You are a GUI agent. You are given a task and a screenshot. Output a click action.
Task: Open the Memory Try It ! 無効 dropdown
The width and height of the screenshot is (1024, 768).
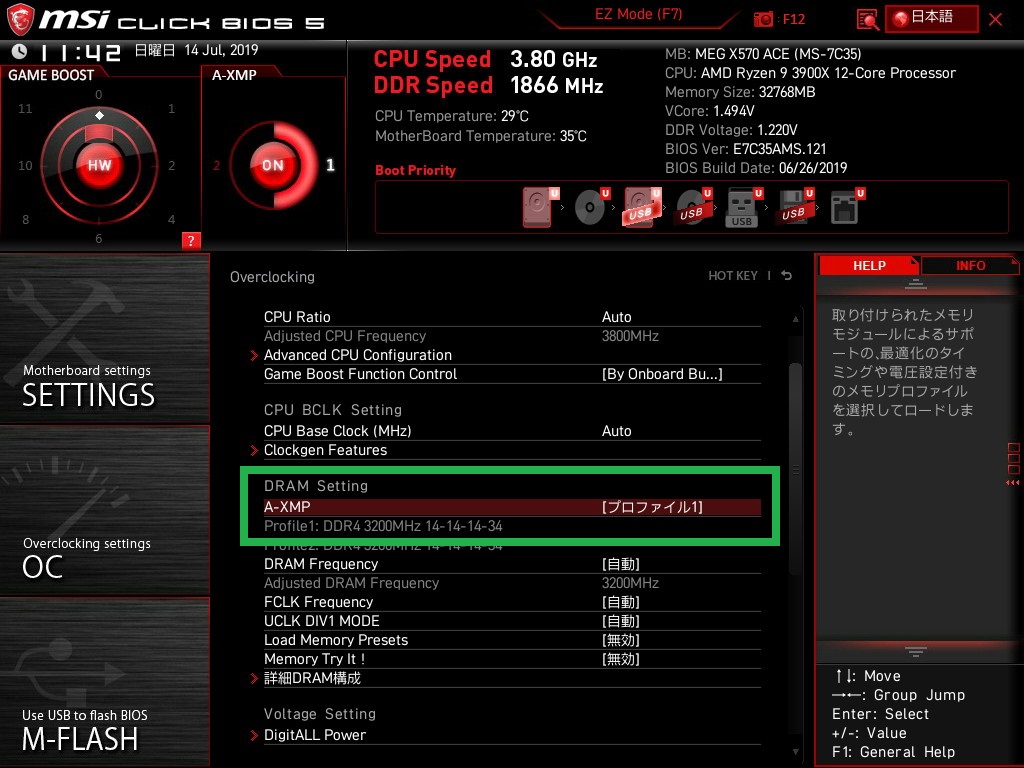620,659
